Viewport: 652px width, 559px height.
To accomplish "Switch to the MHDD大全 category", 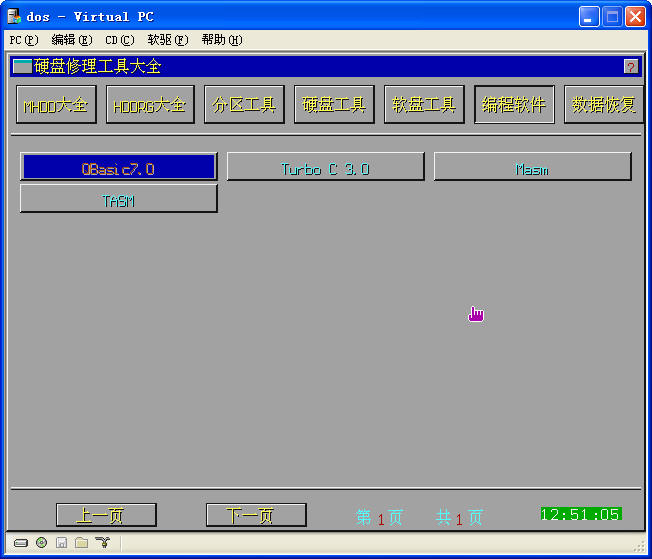I will [56, 104].
